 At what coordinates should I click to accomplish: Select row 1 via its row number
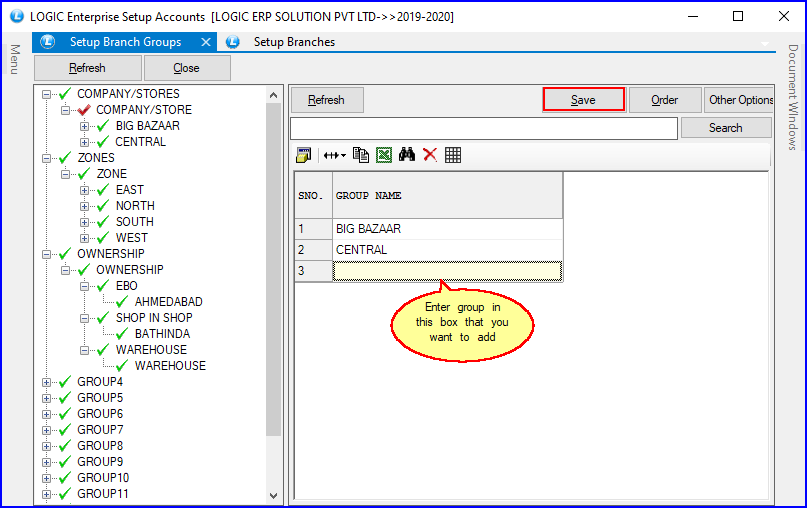tap(313, 229)
